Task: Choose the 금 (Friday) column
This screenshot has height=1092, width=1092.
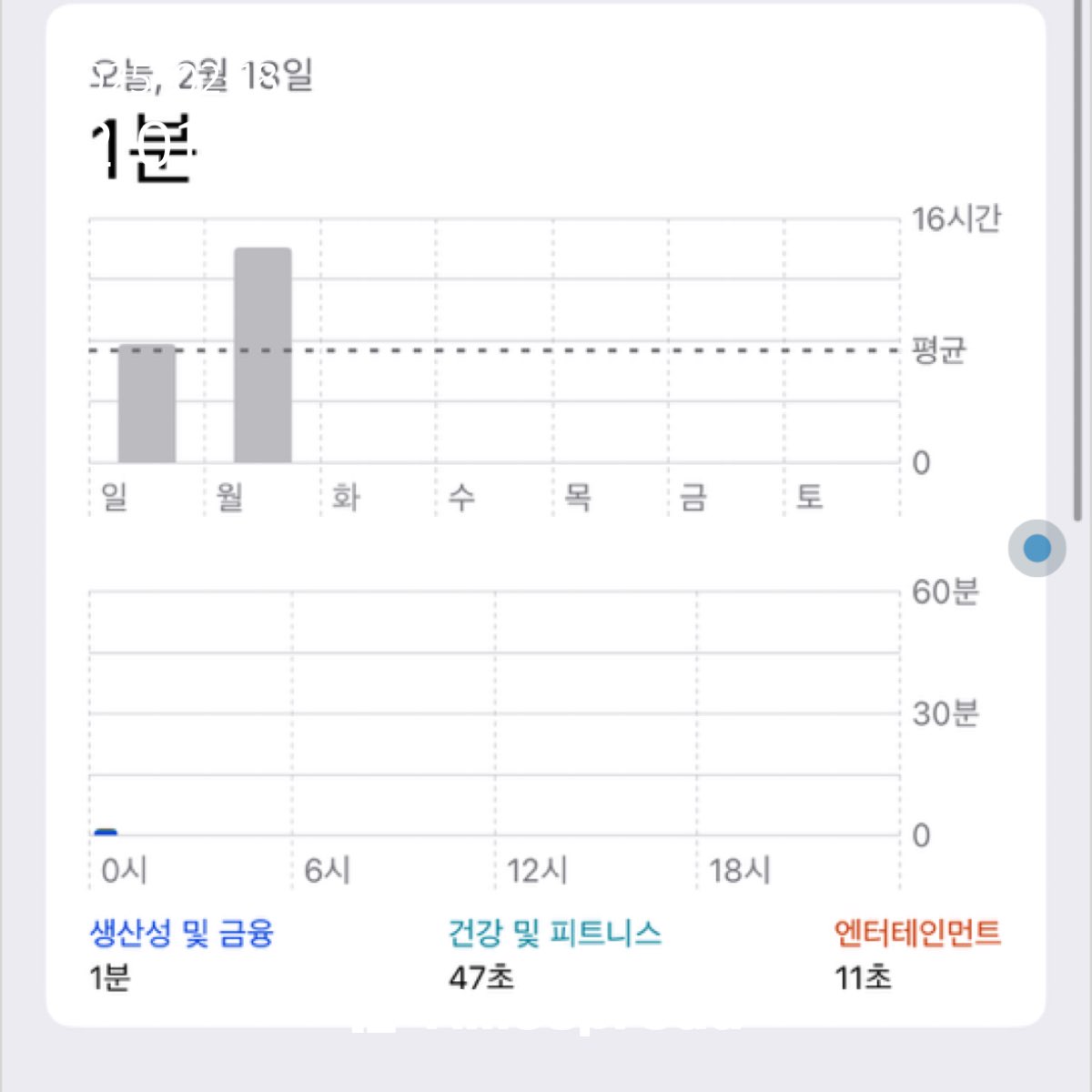Action: 693,497
